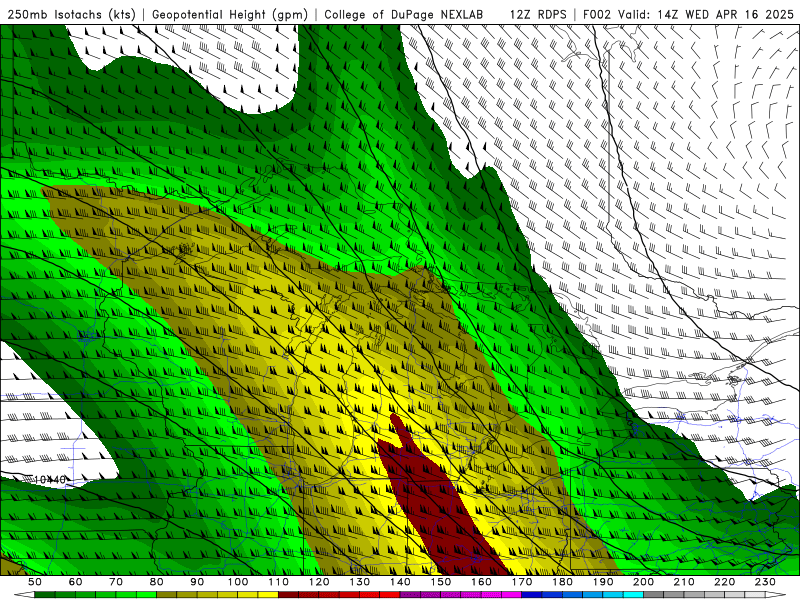Click the legend value 100
The height and width of the screenshot is (600, 800).
tap(238, 582)
